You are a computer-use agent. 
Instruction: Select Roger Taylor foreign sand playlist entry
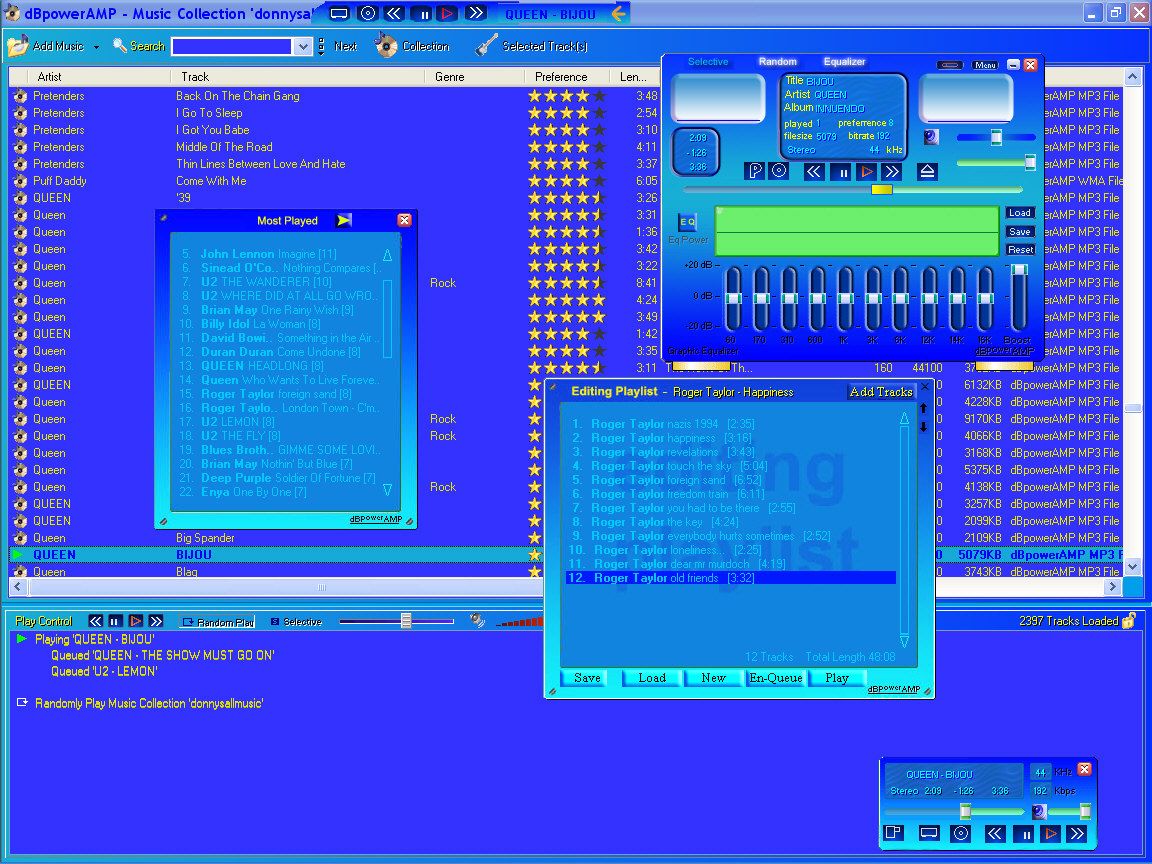(x=665, y=480)
